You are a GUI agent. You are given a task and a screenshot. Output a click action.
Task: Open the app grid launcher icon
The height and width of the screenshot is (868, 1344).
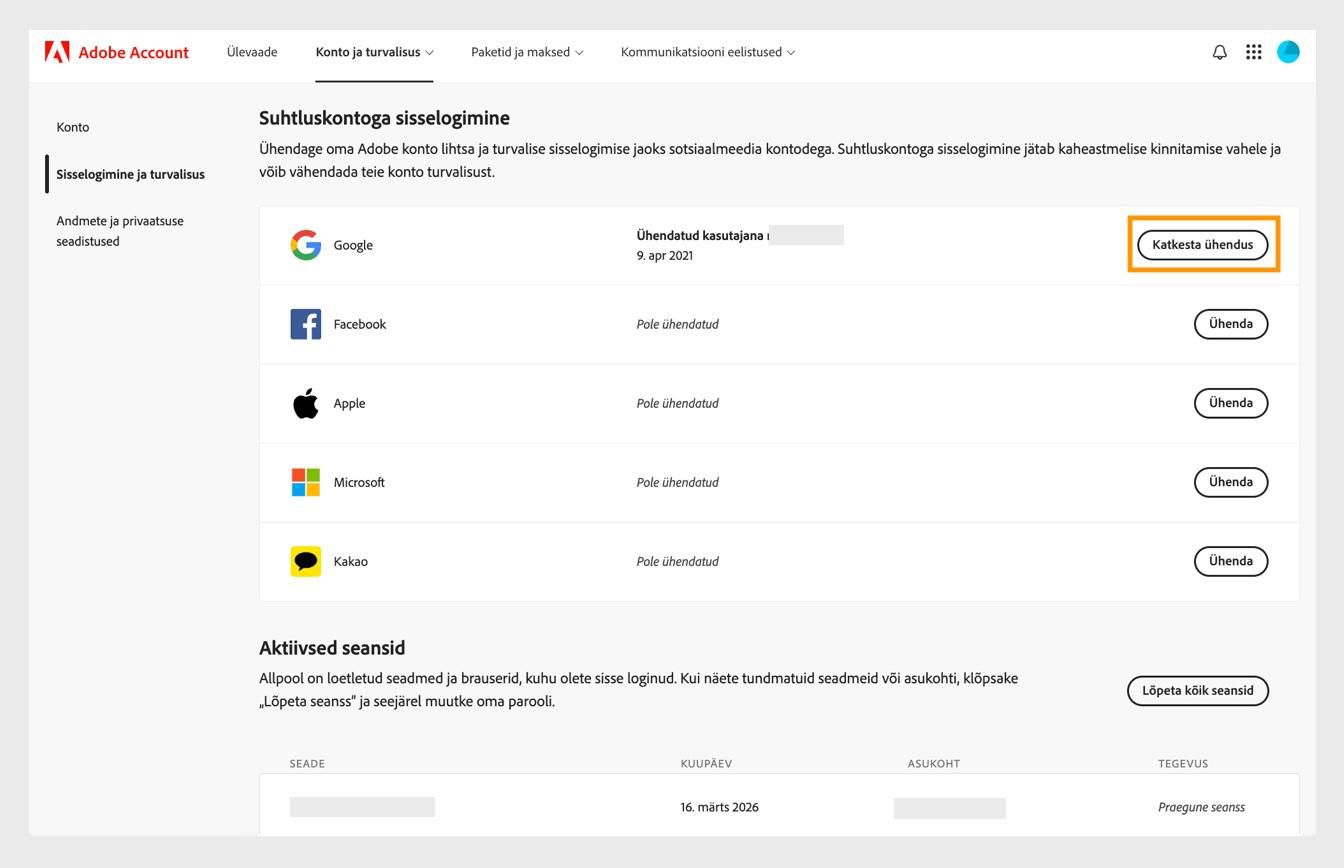tap(1253, 52)
